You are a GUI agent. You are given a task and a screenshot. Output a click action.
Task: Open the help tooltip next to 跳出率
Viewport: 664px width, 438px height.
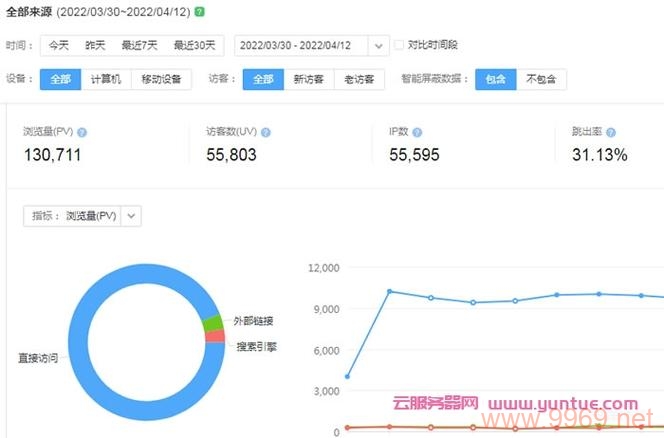[611, 133]
